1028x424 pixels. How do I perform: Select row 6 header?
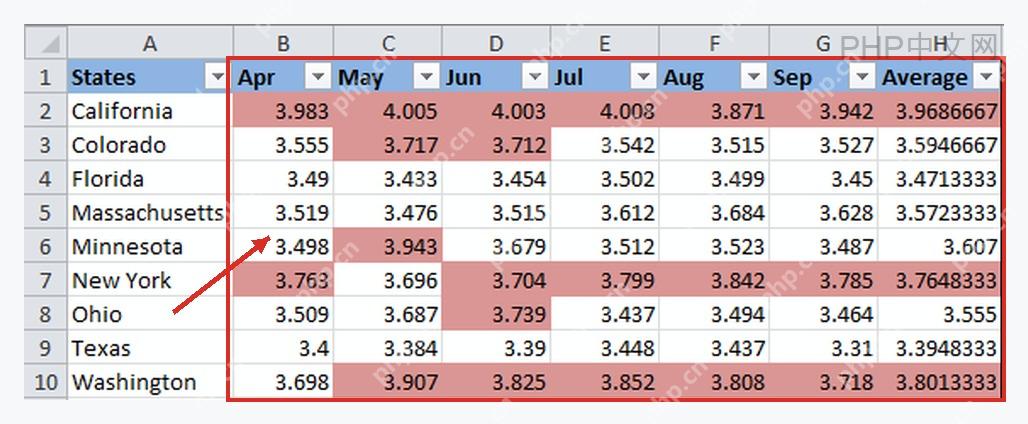[x=46, y=246]
